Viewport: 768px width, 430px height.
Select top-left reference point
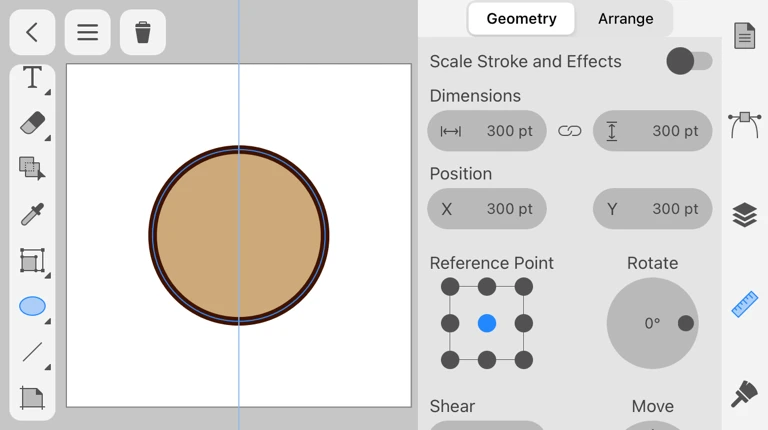pos(451,287)
